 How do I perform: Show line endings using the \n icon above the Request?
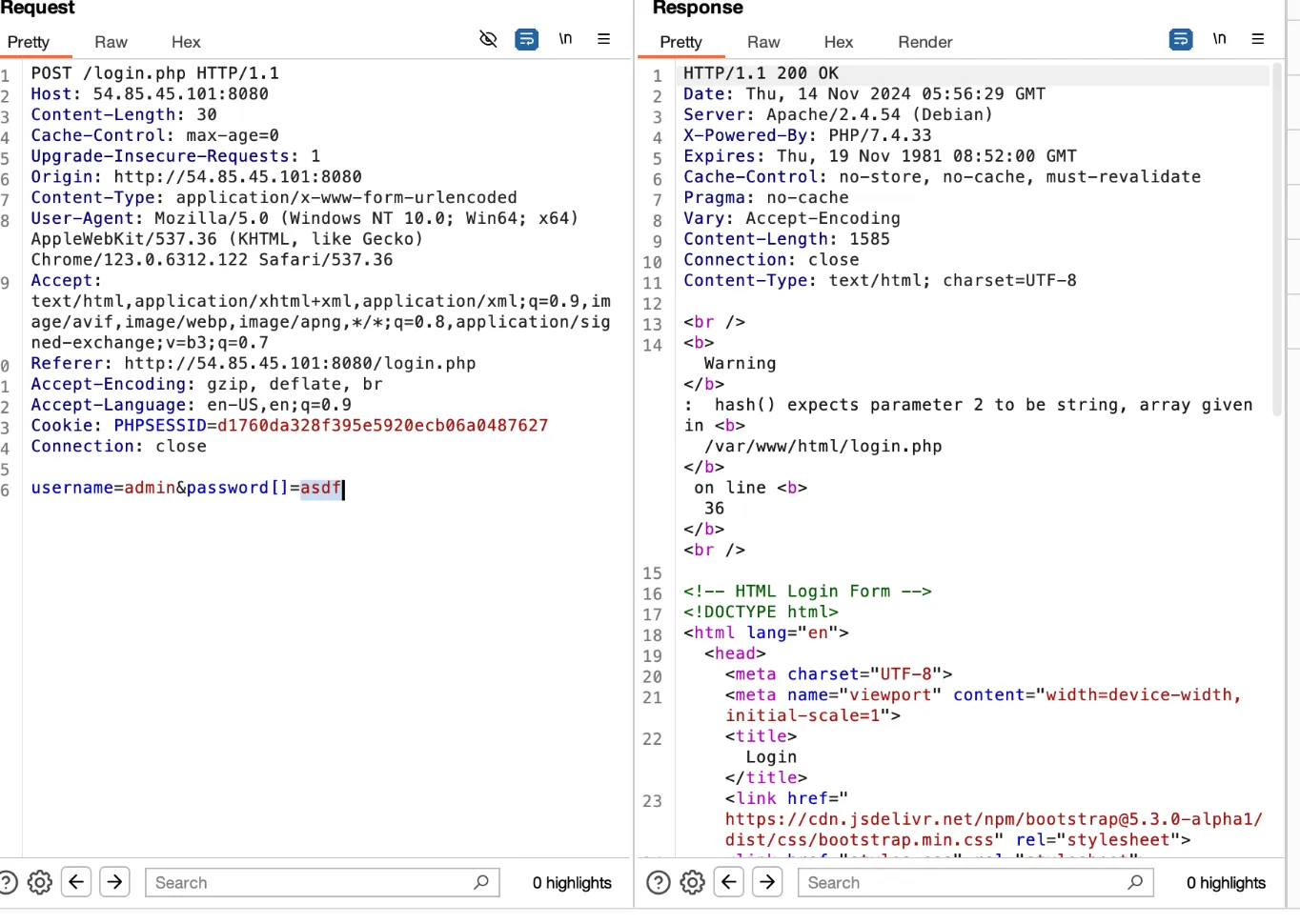[565, 39]
